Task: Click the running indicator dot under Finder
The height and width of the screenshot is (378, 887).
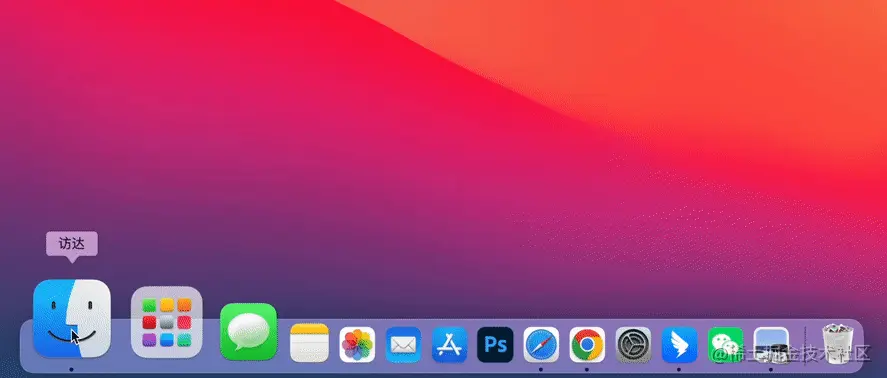Action: click(71, 370)
